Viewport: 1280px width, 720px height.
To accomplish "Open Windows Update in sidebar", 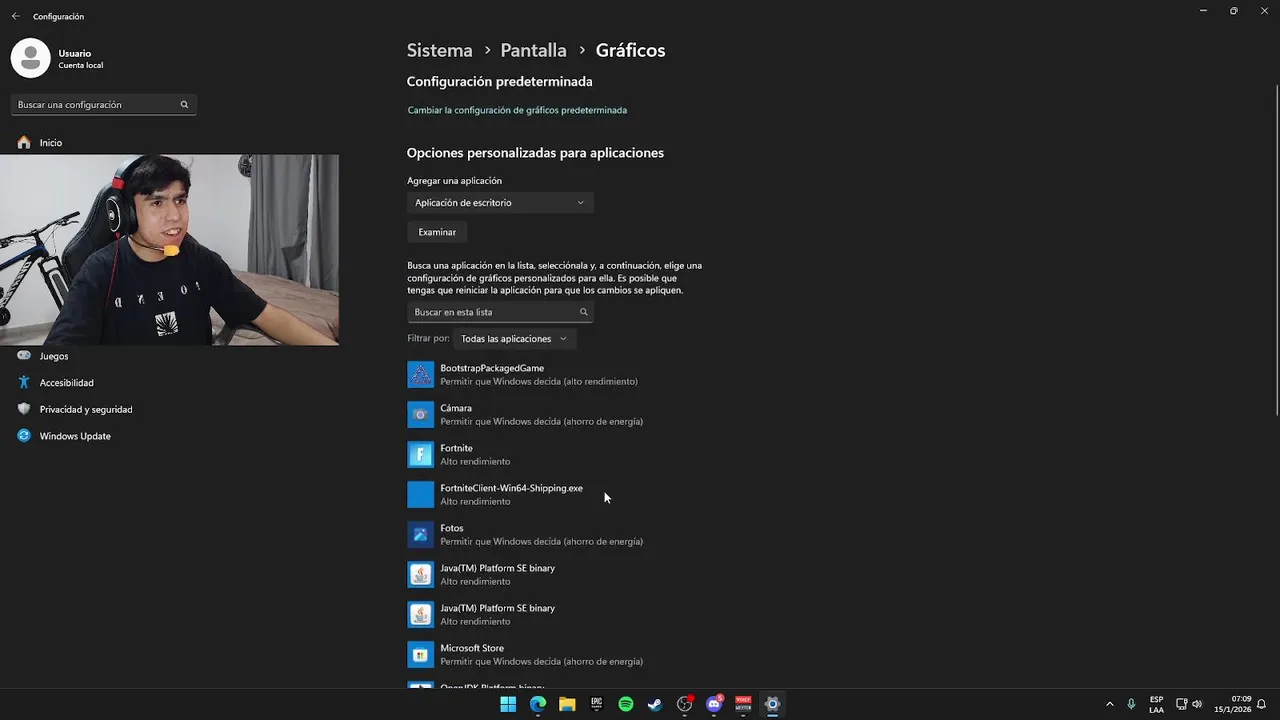I will [75, 436].
